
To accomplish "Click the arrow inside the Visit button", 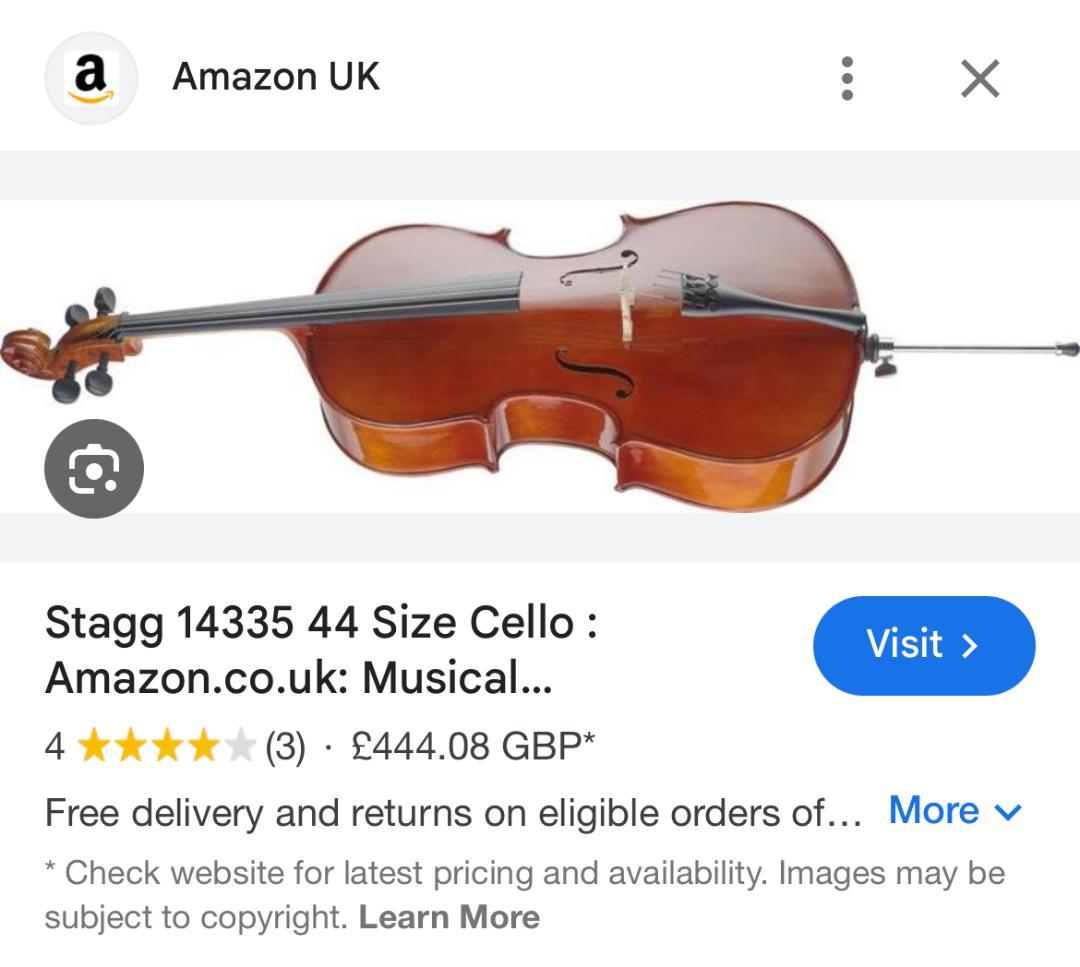I will (968, 646).
